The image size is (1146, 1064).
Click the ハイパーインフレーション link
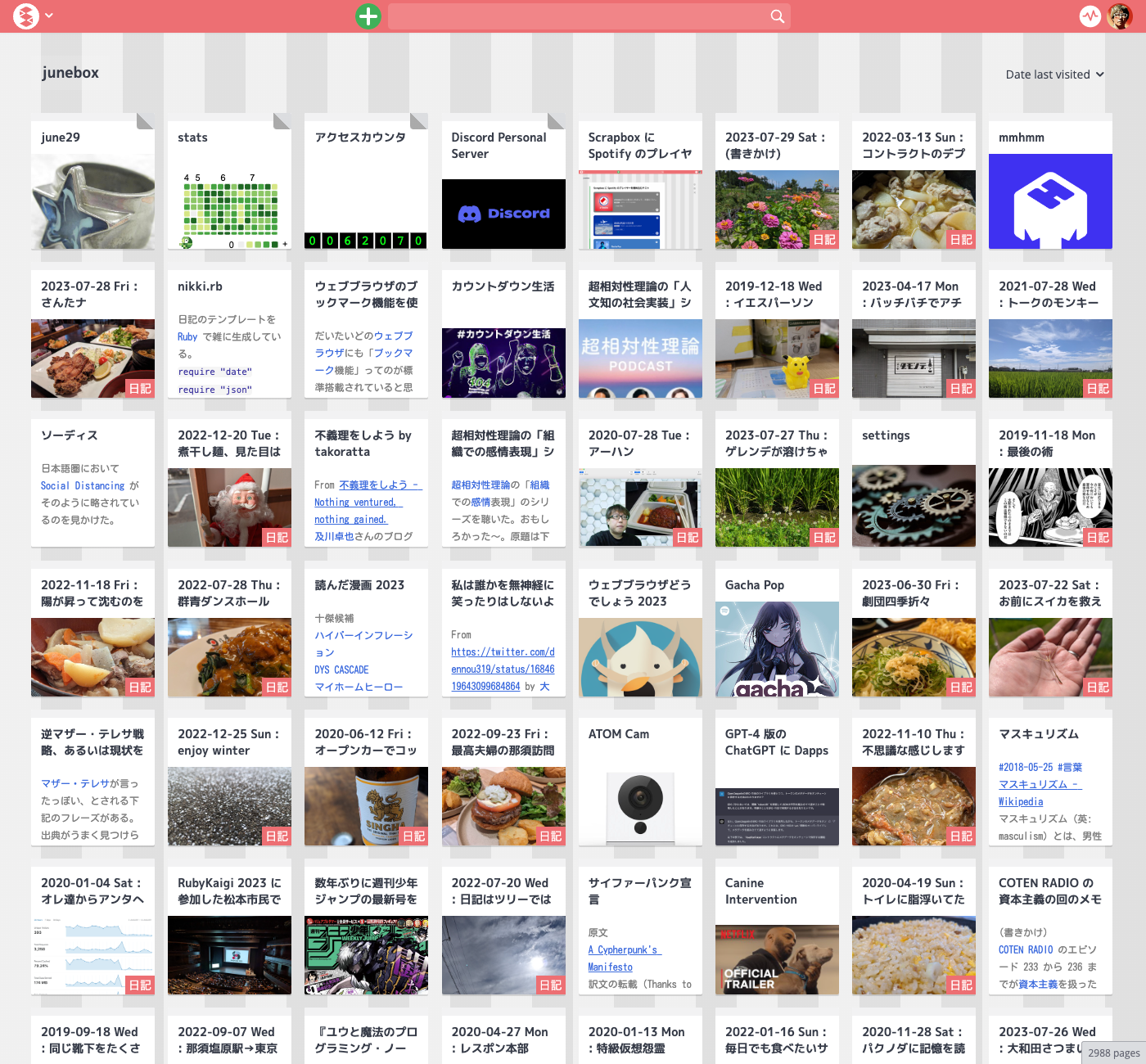pos(363,643)
